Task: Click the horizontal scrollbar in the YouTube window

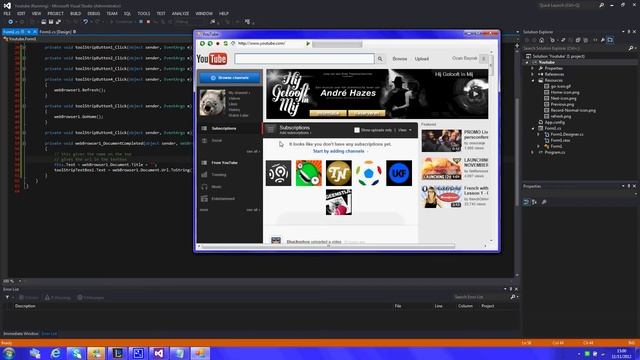Action: tap(329, 246)
